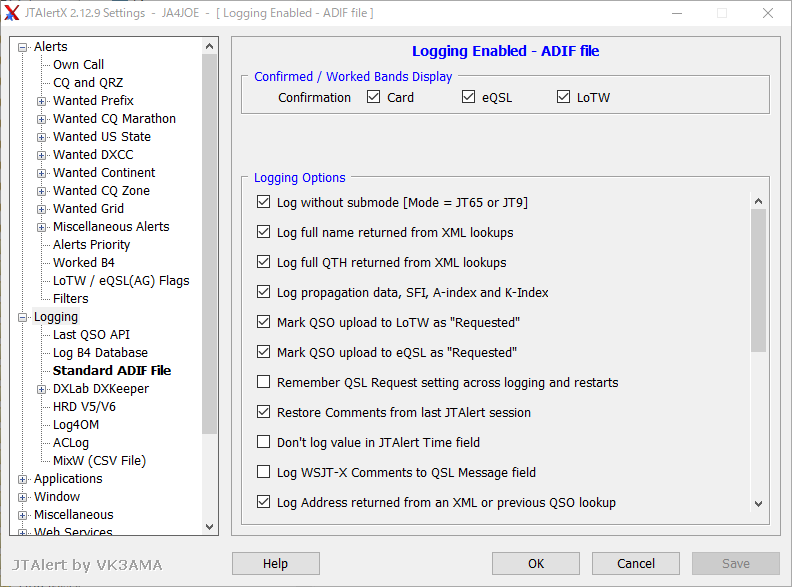
Task: Expand the DXLab DXKeeper node
Action: point(41,389)
